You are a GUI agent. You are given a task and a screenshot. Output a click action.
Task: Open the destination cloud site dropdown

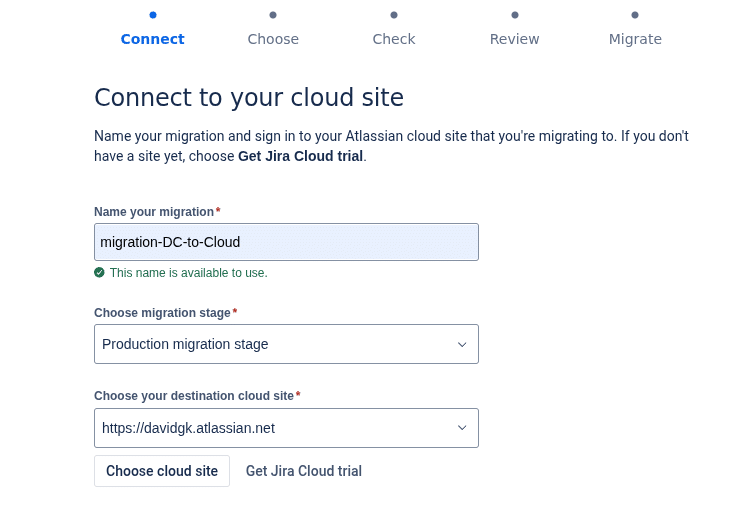[x=286, y=428]
